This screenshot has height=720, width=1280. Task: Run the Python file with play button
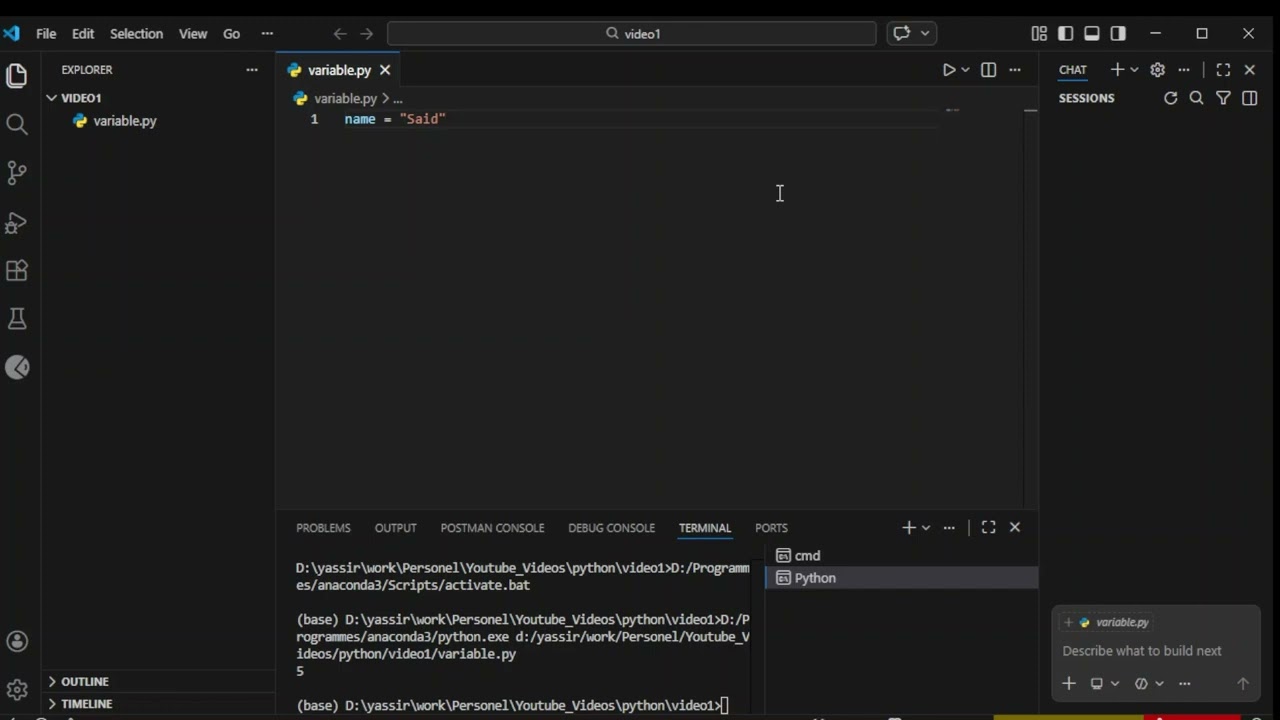[x=949, y=70]
